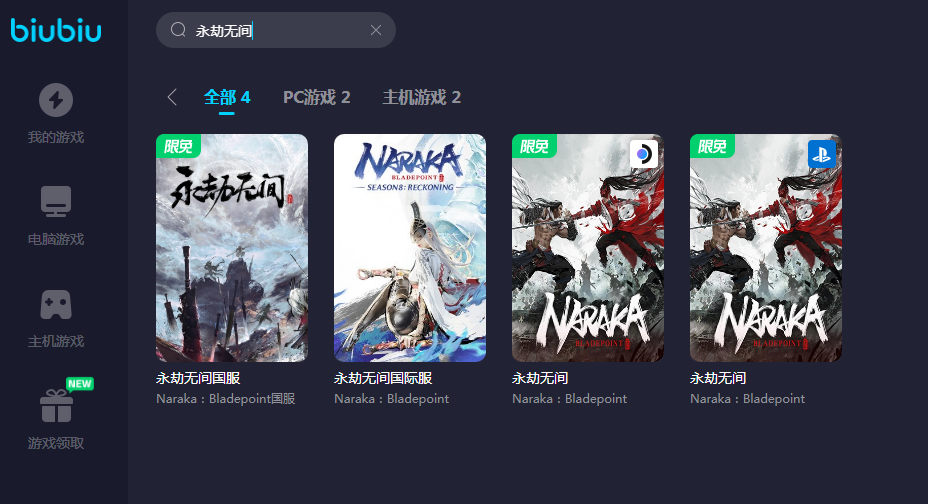The width and height of the screenshot is (928, 504).
Task: Open PC games monitor icon
Action: point(56,201)
